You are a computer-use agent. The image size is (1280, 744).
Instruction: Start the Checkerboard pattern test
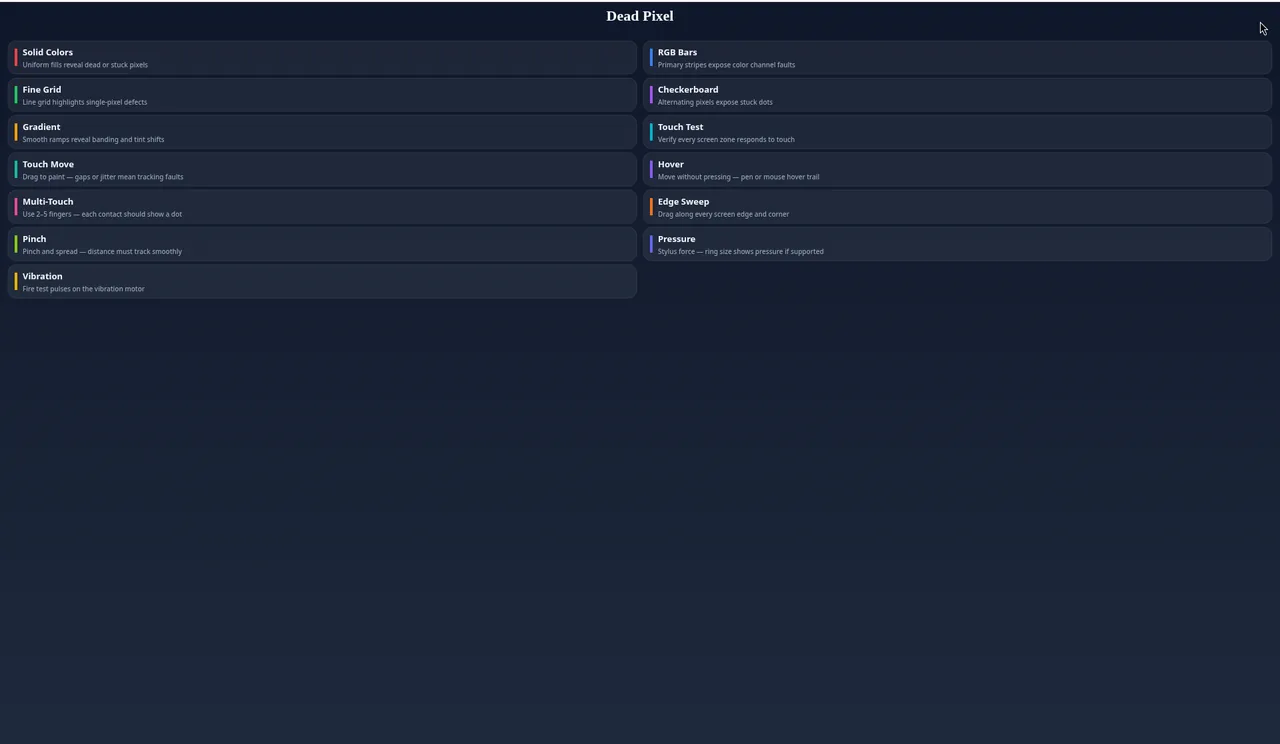click(x=957, y=95)
